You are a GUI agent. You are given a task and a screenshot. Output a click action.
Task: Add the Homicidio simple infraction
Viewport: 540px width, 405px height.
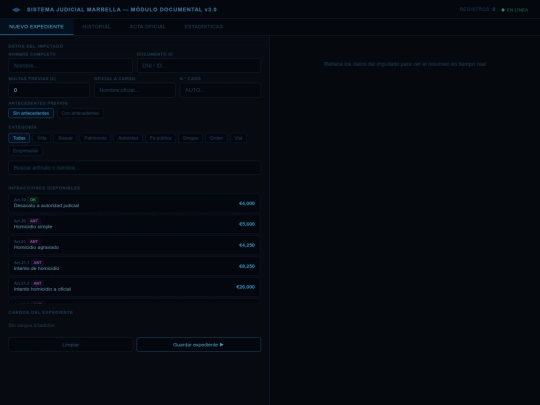click(134, 224)
